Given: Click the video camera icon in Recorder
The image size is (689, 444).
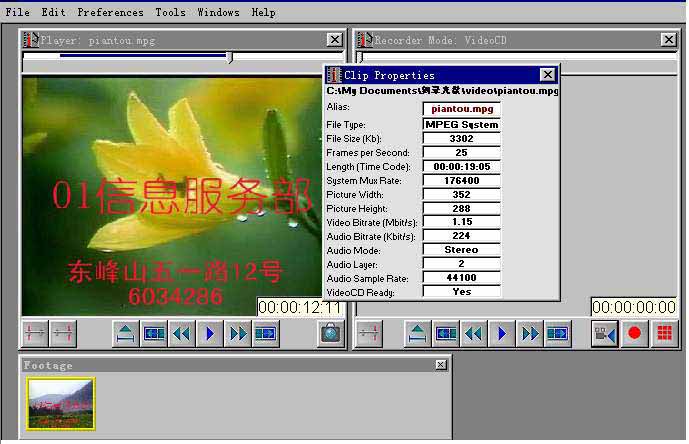Looking at the screenshot, I should pos(604,334).
